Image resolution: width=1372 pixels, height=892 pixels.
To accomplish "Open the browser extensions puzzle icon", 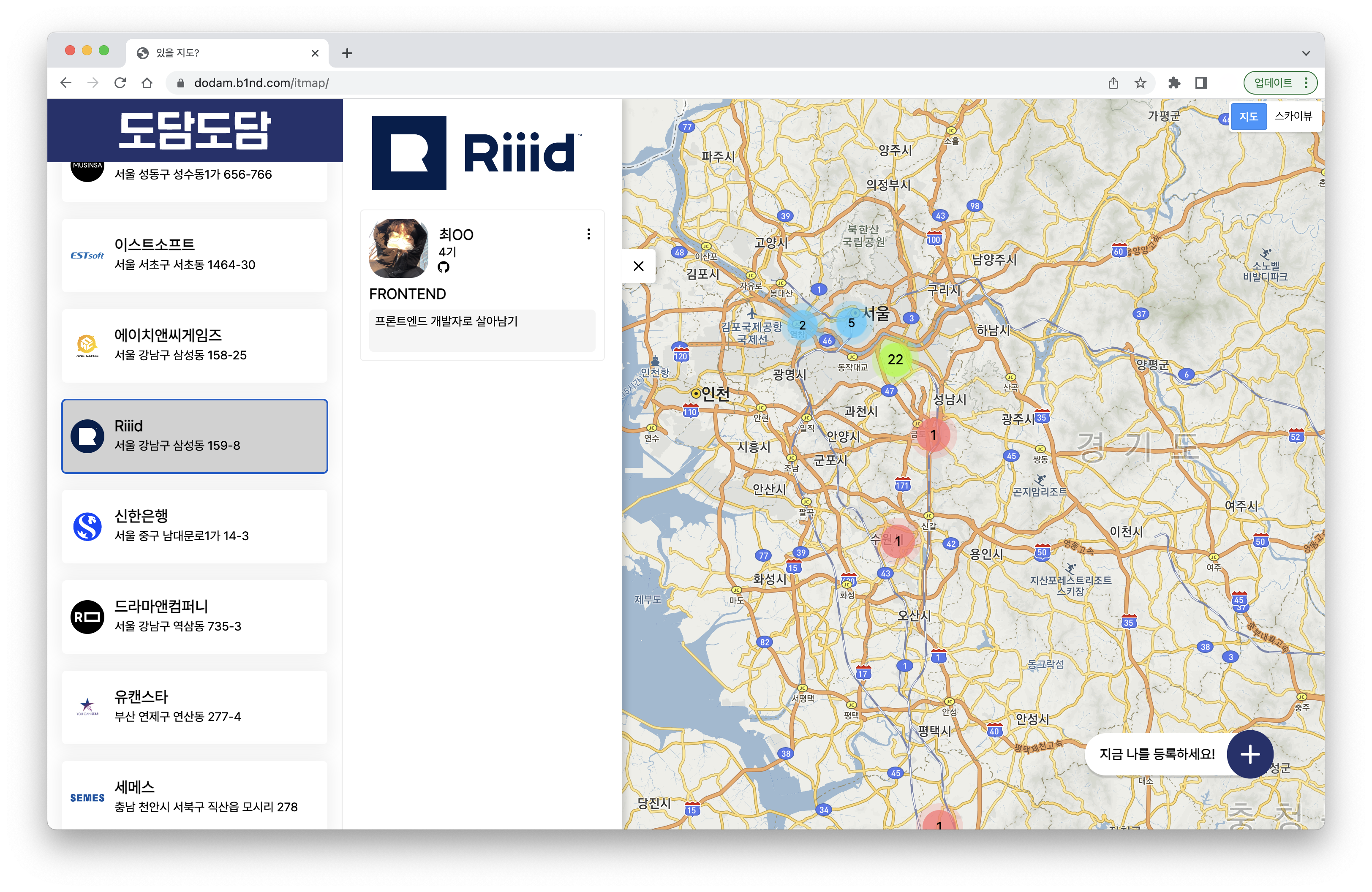I will [1174, 83].
